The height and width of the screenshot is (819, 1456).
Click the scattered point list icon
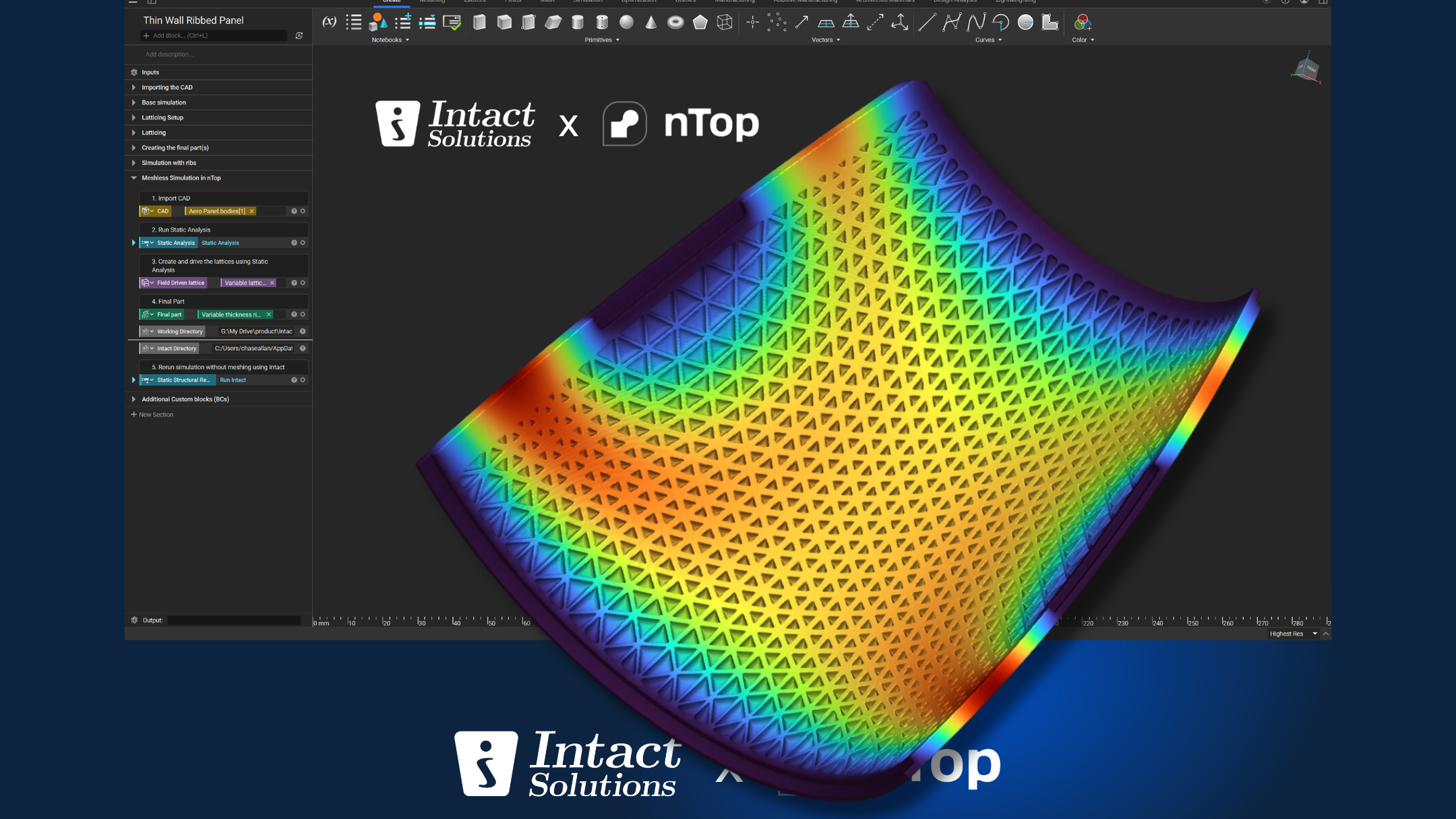point(777,22)
